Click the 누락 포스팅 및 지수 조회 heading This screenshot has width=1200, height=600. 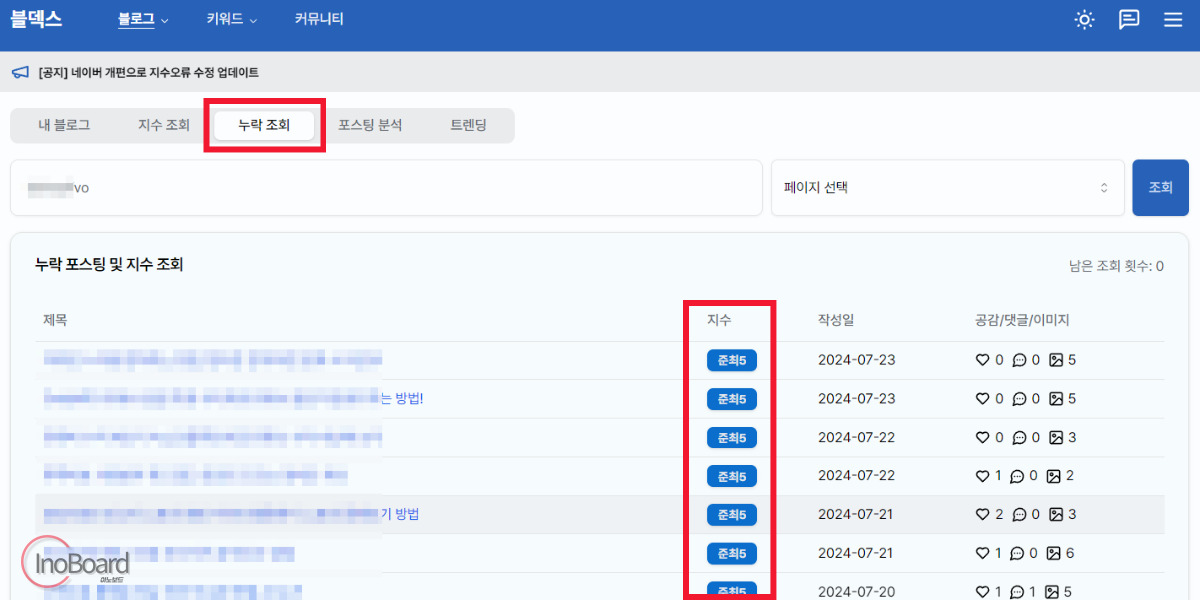point(109,265)
